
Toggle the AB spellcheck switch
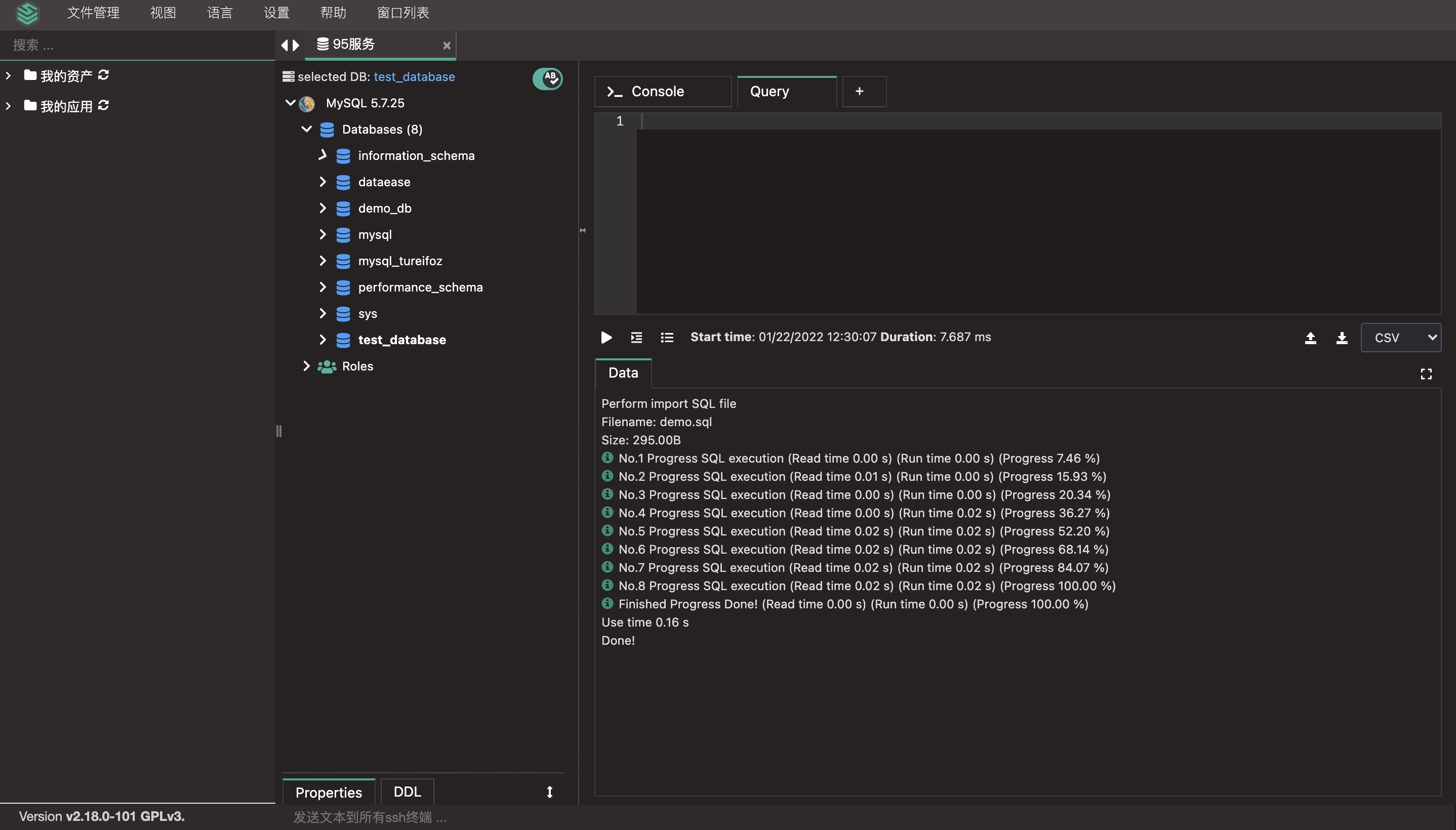pyautogui.click(x=547, y=78)
